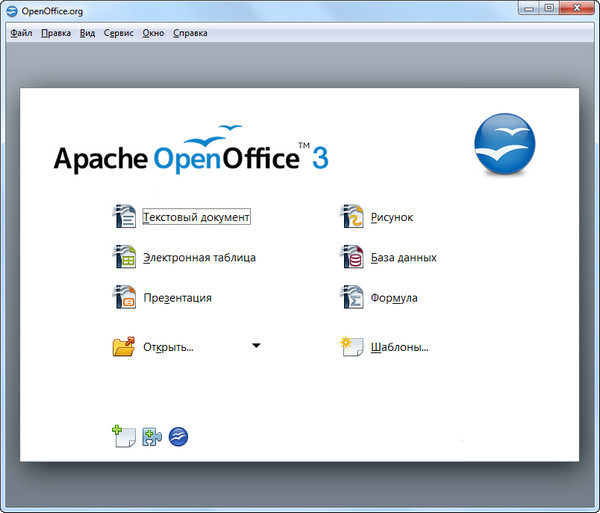Viewport: 600px width, 513px height.
Task: Open the Файл menu
Action: pyautogui.click(x=21, y=33)
